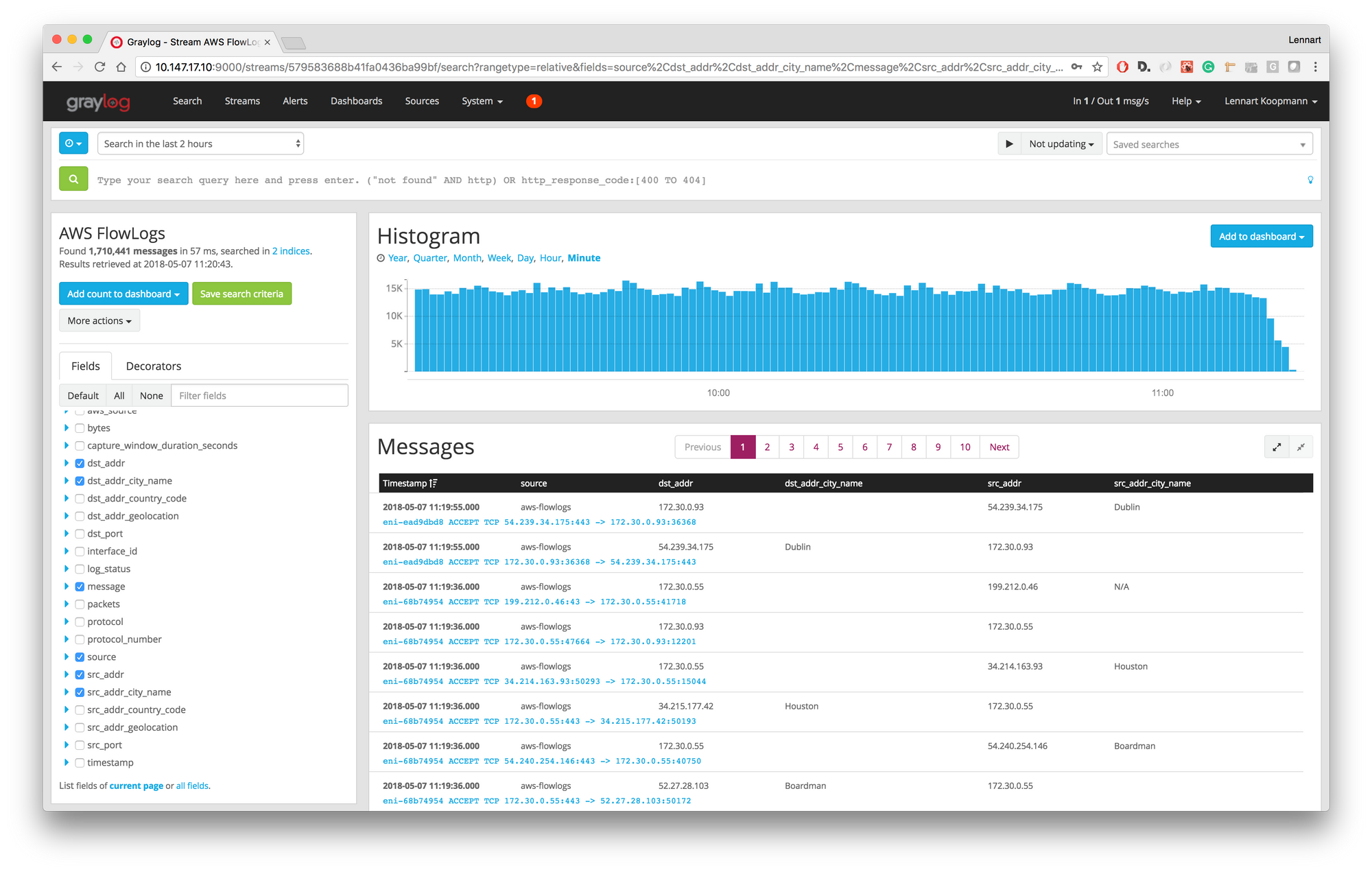Expand the message field disclosure triangle
This screenshot has width=1372, height=872.
(x=67, y=587)
